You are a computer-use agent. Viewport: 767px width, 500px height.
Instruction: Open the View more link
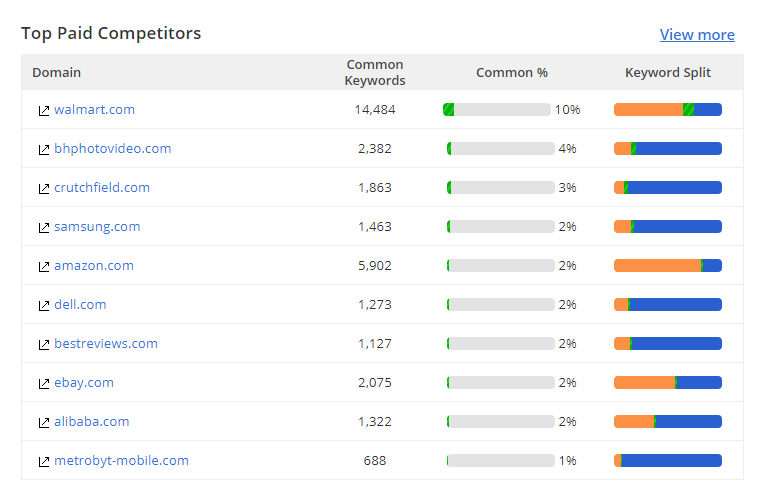[697, 35]
